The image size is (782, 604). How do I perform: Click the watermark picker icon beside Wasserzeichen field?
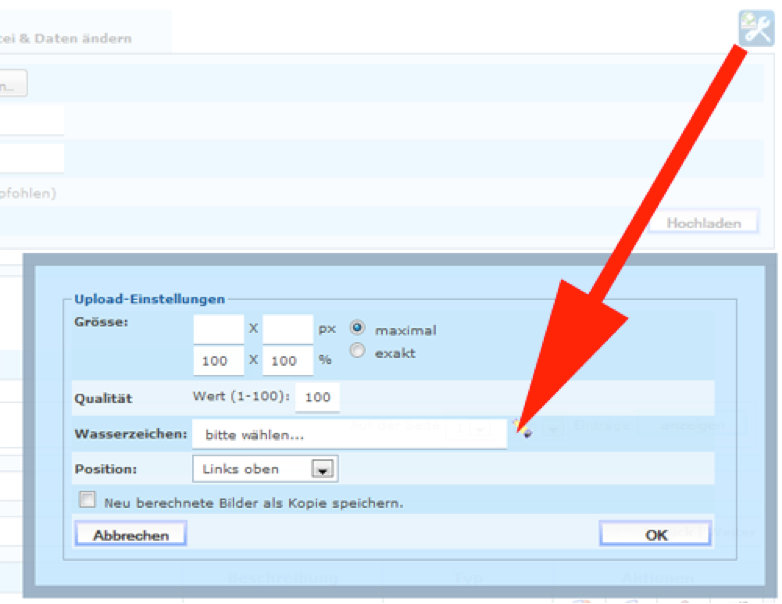click(523, 432)
